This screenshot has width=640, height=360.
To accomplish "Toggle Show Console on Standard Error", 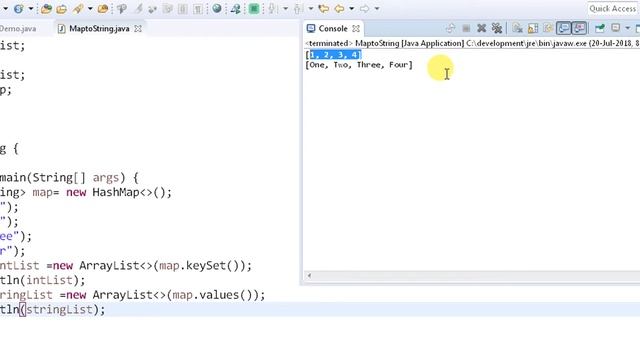I will coord(579,28).
